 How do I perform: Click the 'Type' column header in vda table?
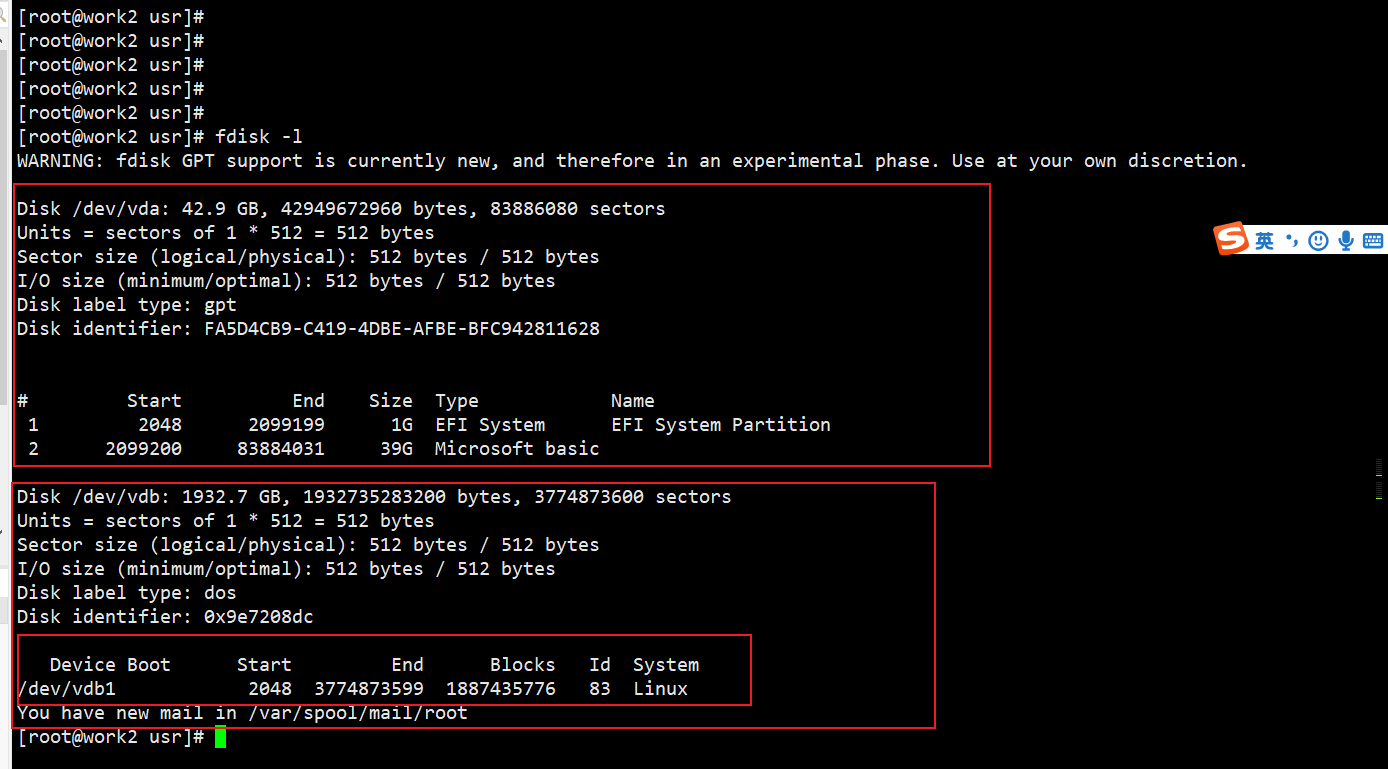[x=457, y=401]
